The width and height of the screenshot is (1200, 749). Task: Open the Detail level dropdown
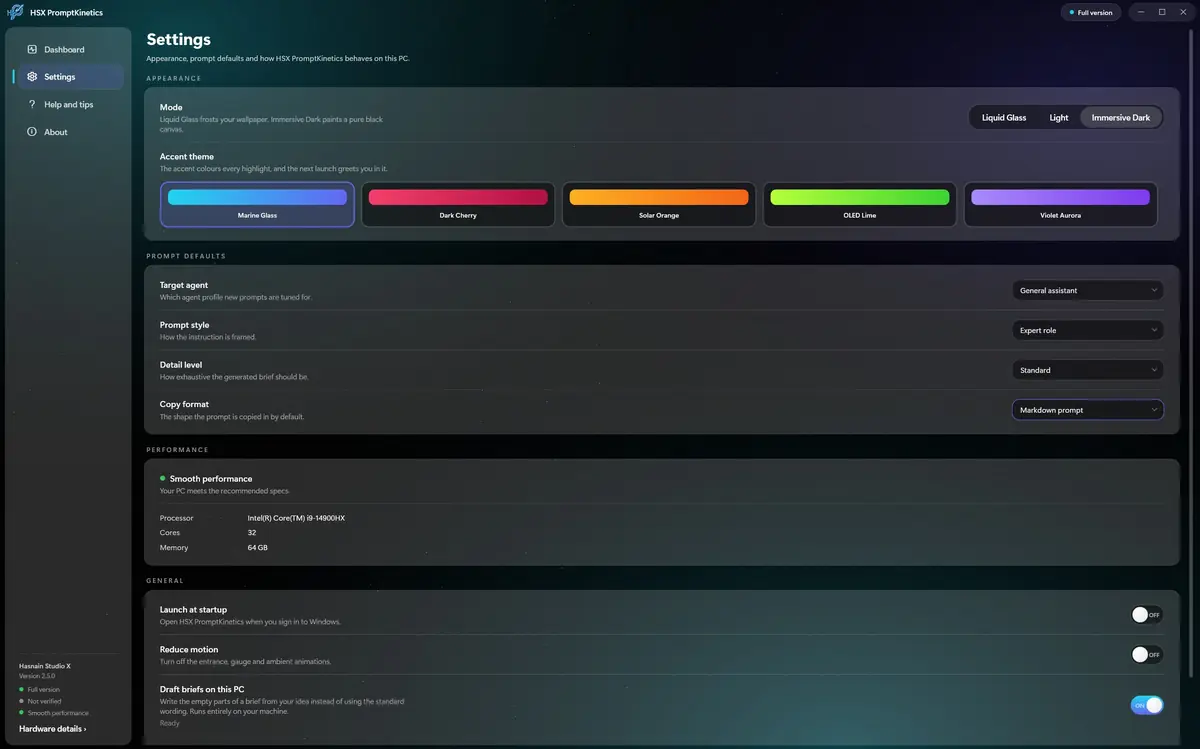tap(1088, 370)
